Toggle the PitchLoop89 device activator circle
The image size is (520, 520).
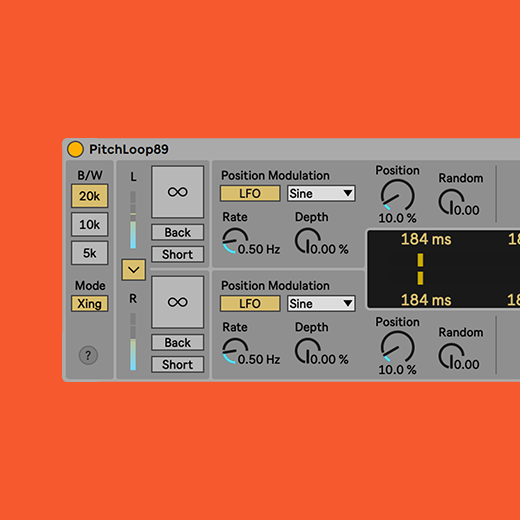(x=75, y=149)
